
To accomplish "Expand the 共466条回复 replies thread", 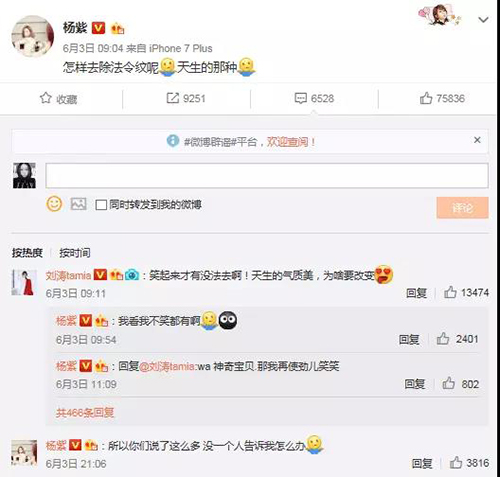I will click(85, 413).
